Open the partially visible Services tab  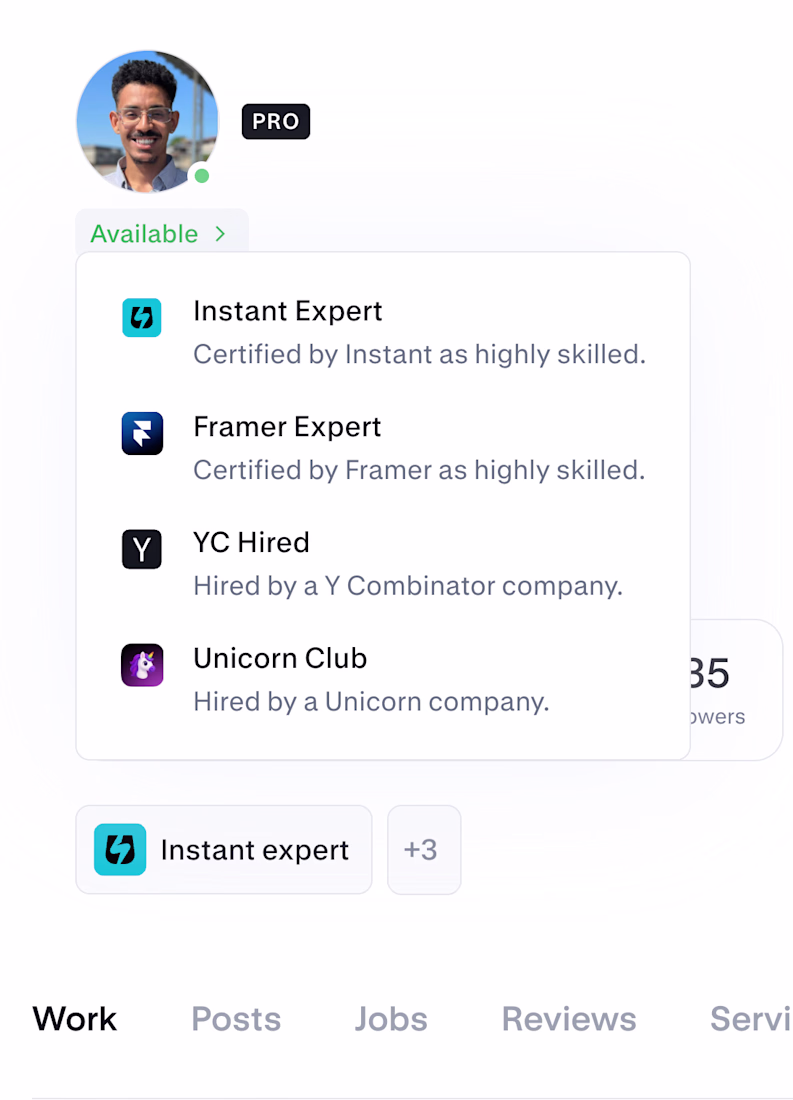point(751,1019)
